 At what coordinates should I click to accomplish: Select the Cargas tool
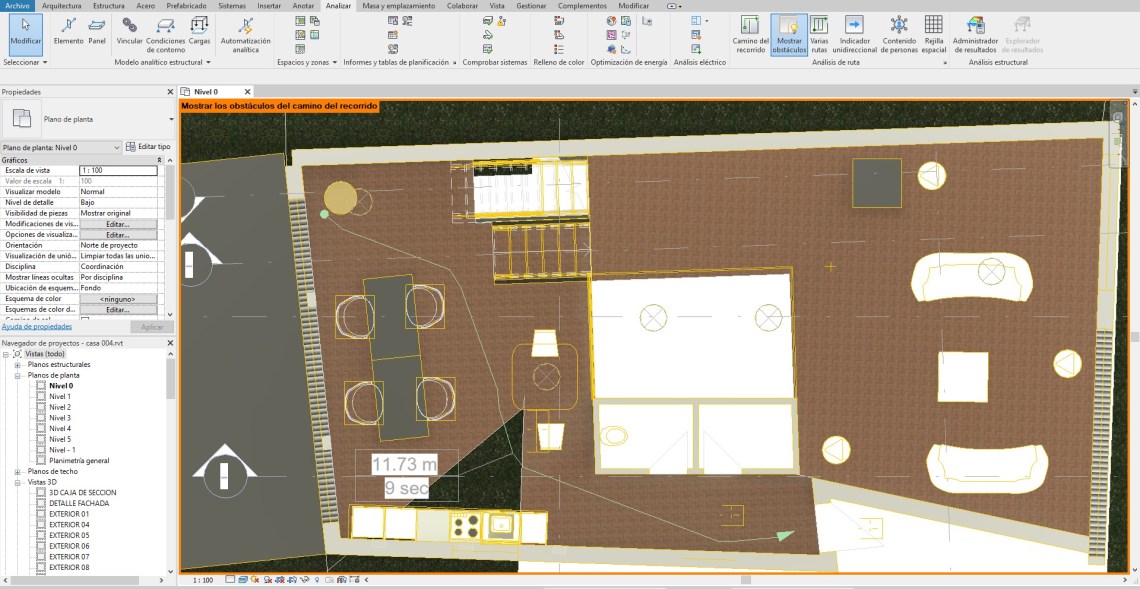click(199, 31)
